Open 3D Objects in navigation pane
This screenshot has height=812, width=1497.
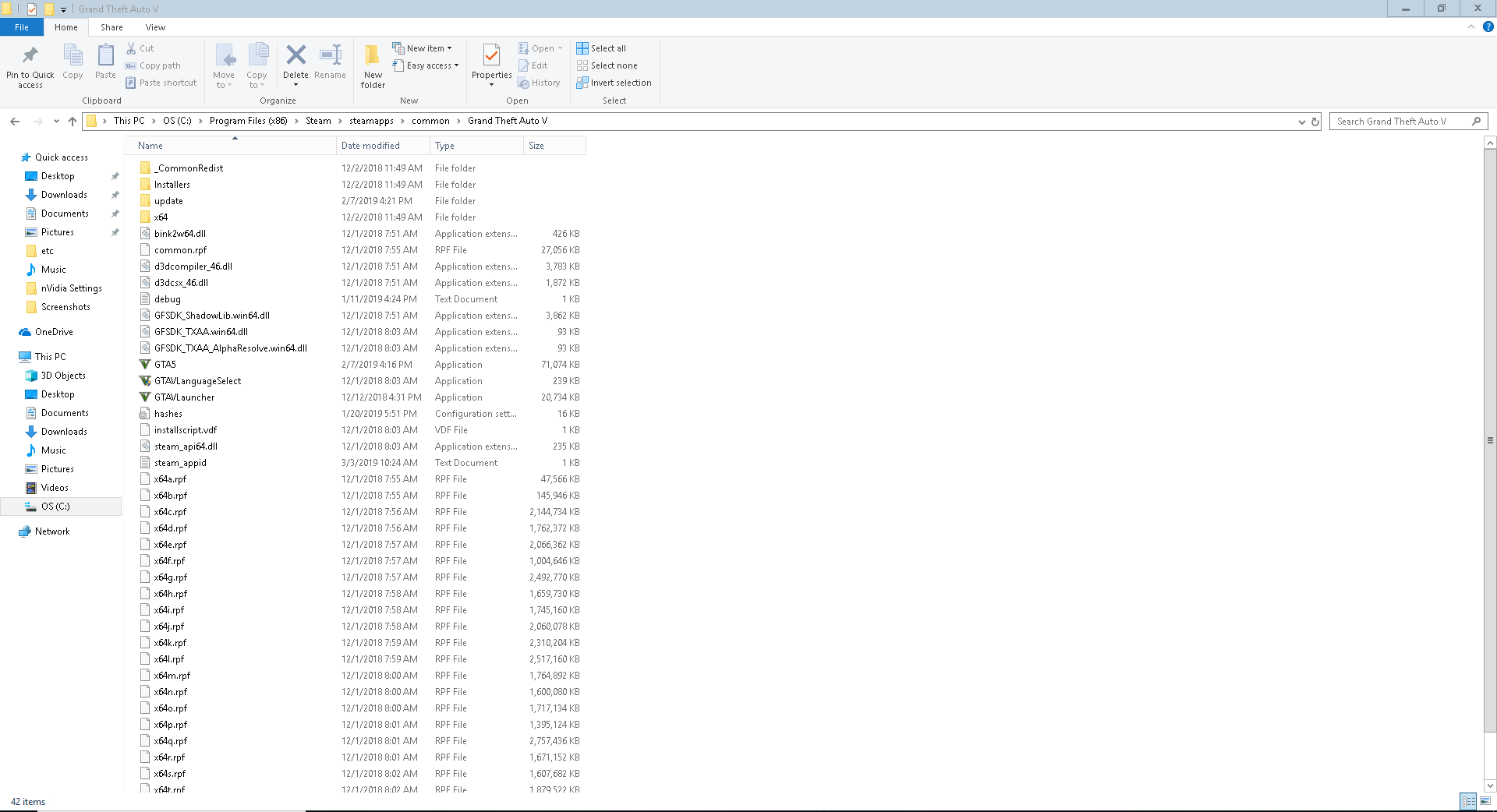click(63, 376)
